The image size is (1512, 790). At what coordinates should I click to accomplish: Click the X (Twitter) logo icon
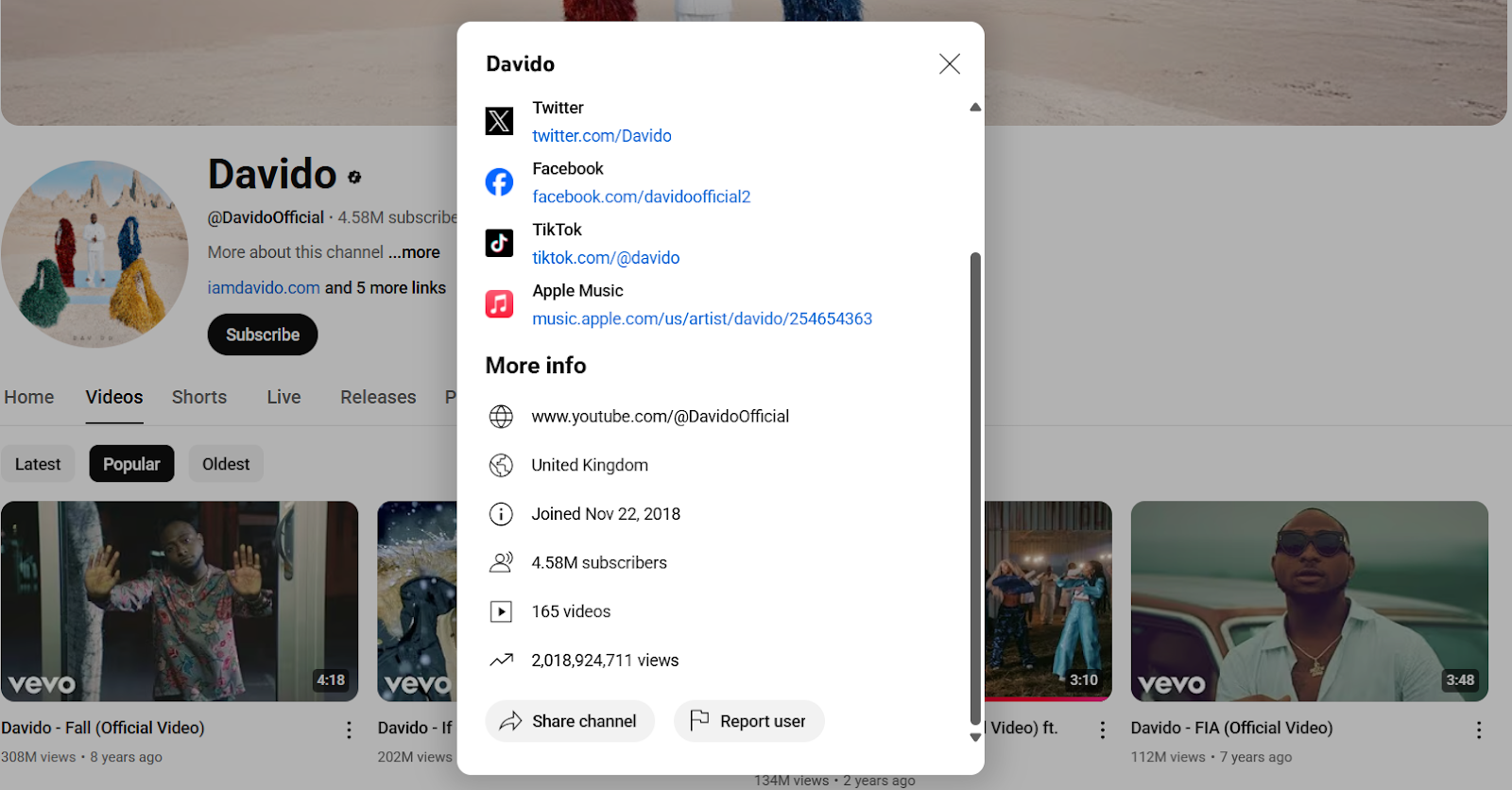tap(499, 121)
